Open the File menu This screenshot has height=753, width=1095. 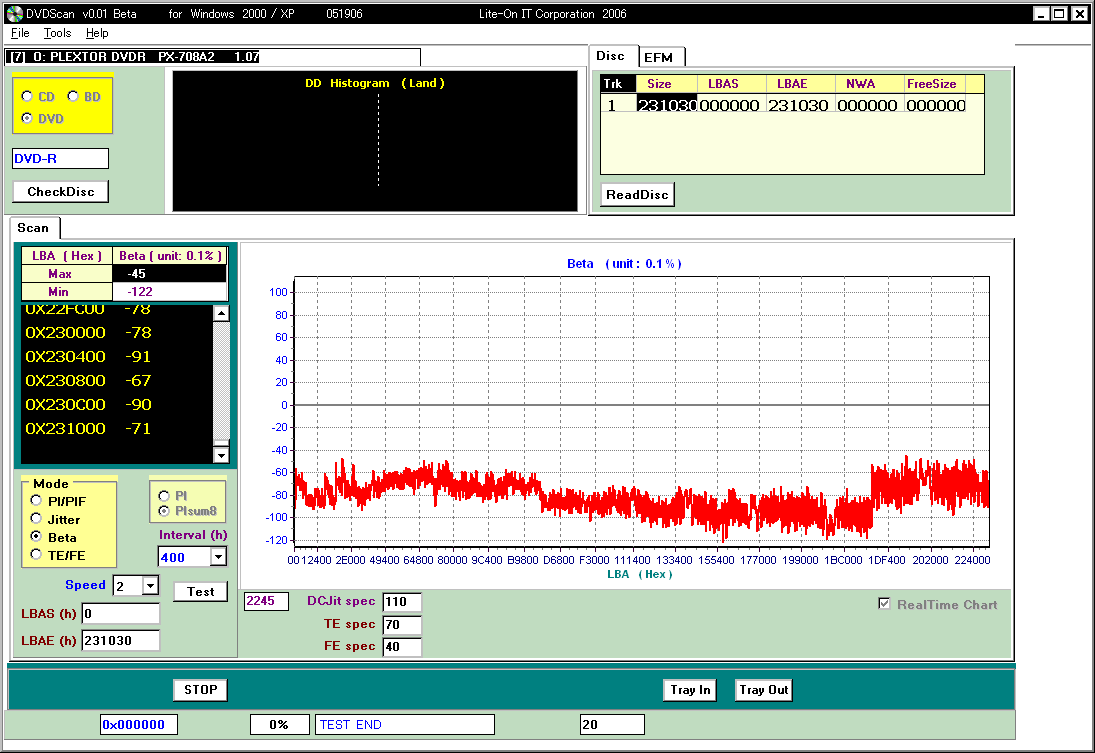point(20,33)
